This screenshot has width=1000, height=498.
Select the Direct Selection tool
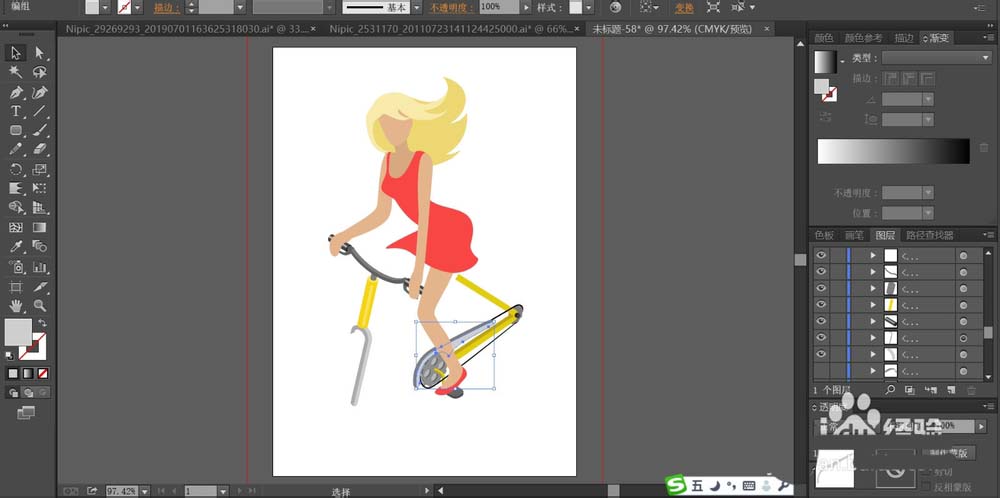(x=40, y=53)
